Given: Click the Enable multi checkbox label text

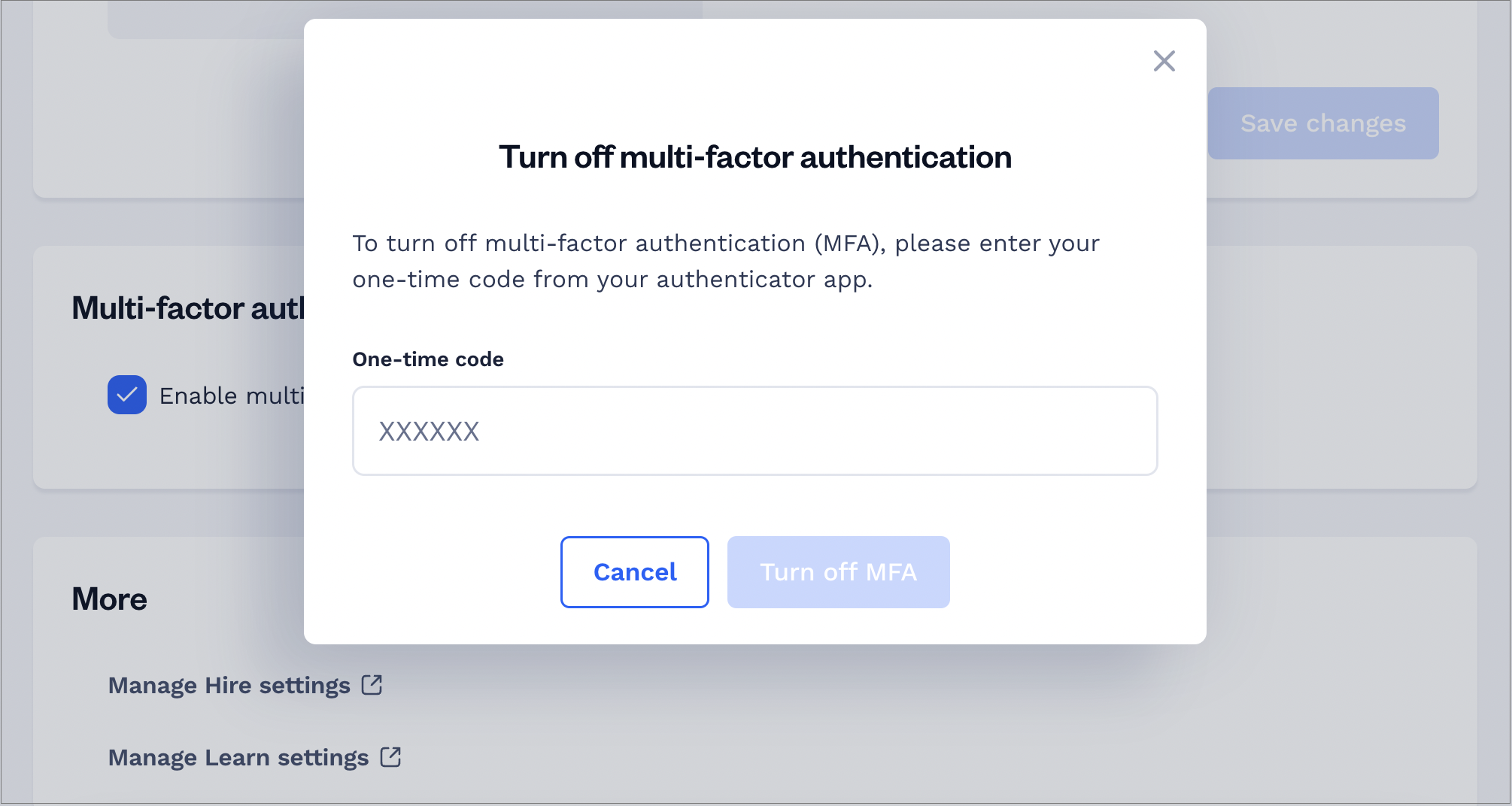Looking at the screenshot, I should (232, 395).
